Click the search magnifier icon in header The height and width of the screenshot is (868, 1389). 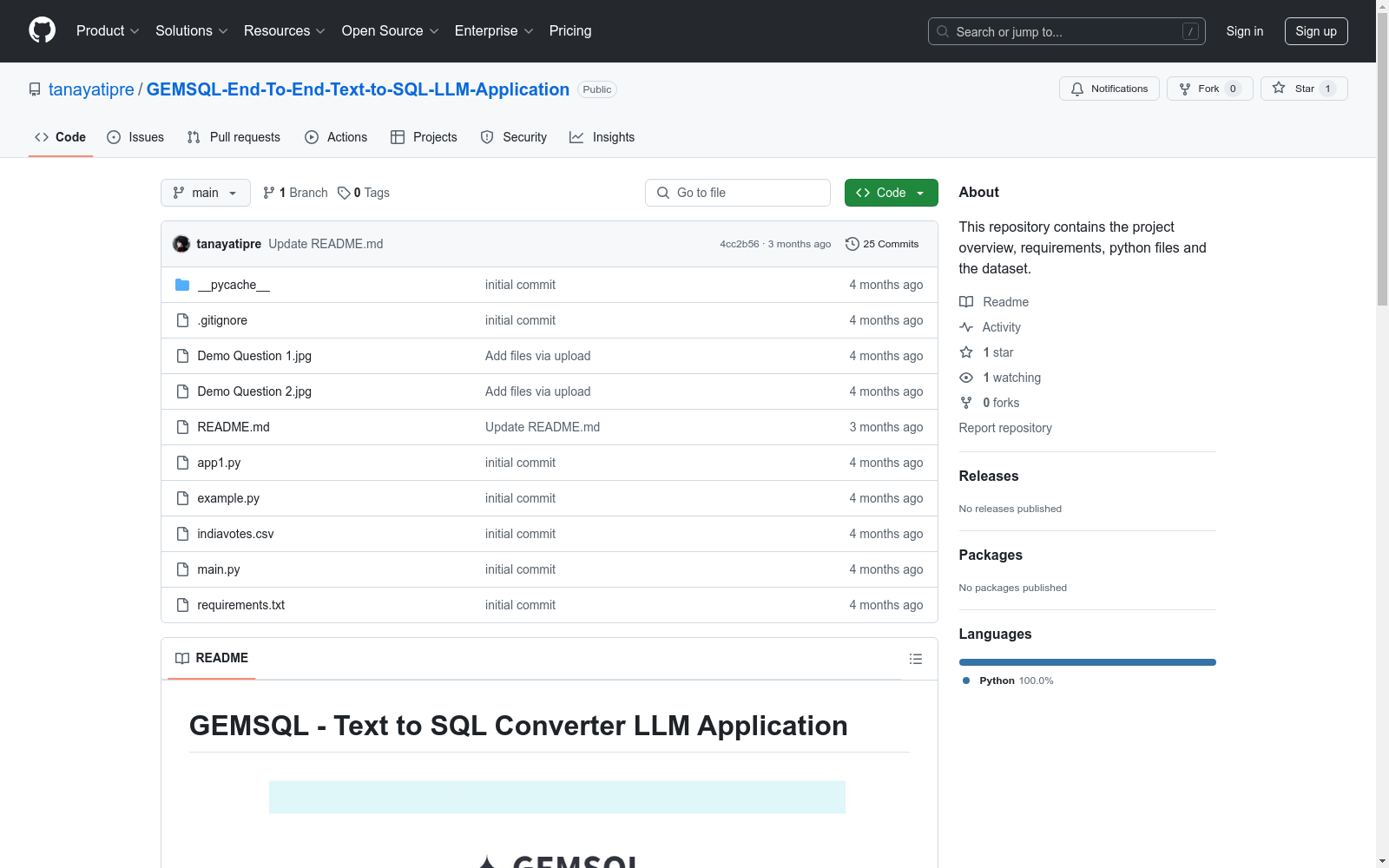(x=943, y=31)
